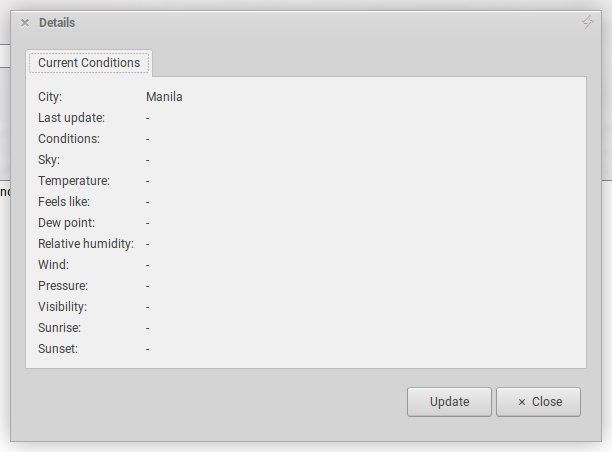This screenshot has height=452, width=612.
Task: Click the Sunrise label
Action: pos(59,328)
